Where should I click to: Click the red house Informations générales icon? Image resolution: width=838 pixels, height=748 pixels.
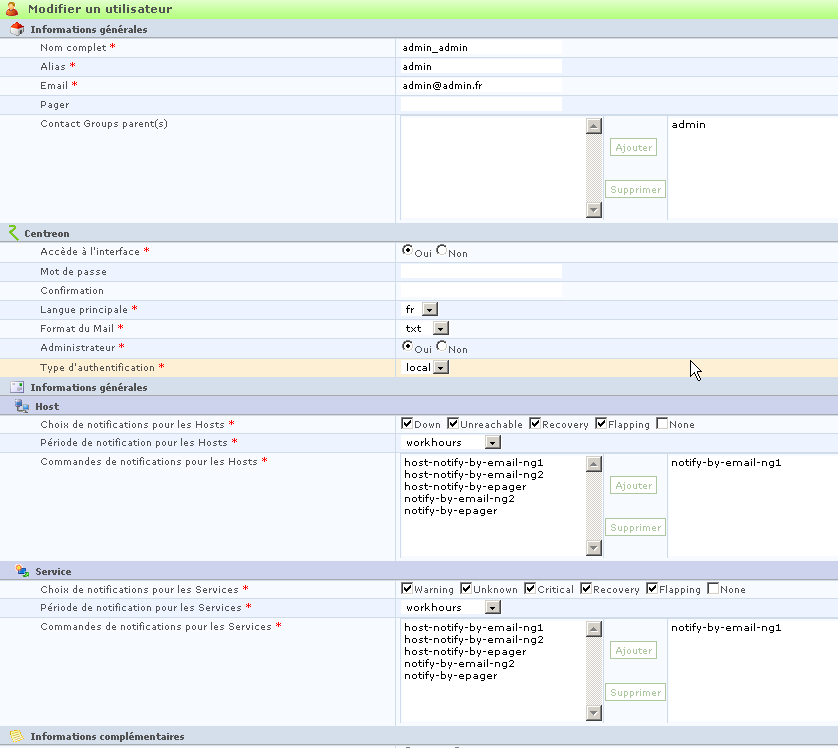point(17,29)
